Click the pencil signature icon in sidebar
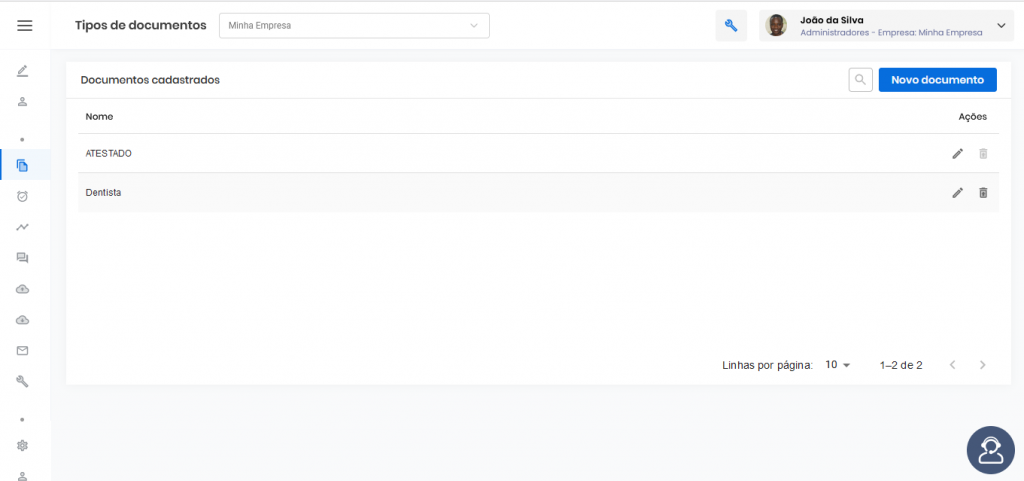1024x481 pixels. [22, 70]
